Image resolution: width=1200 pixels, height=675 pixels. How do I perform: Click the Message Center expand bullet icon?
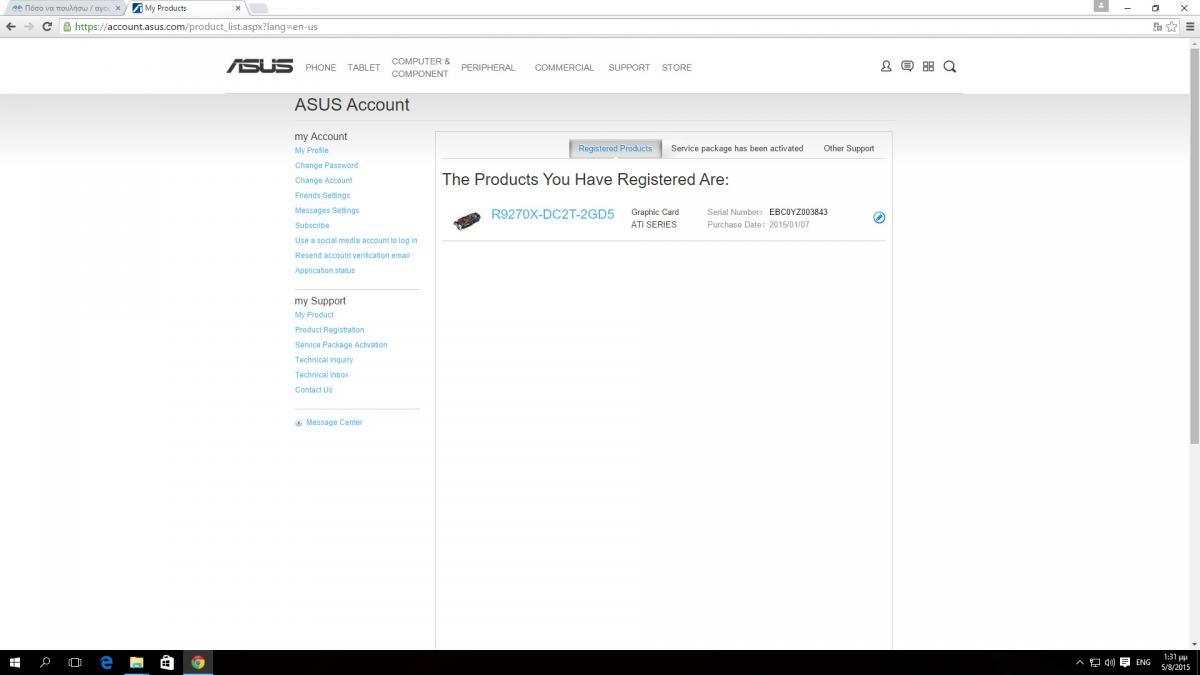(x=298, y=423)
